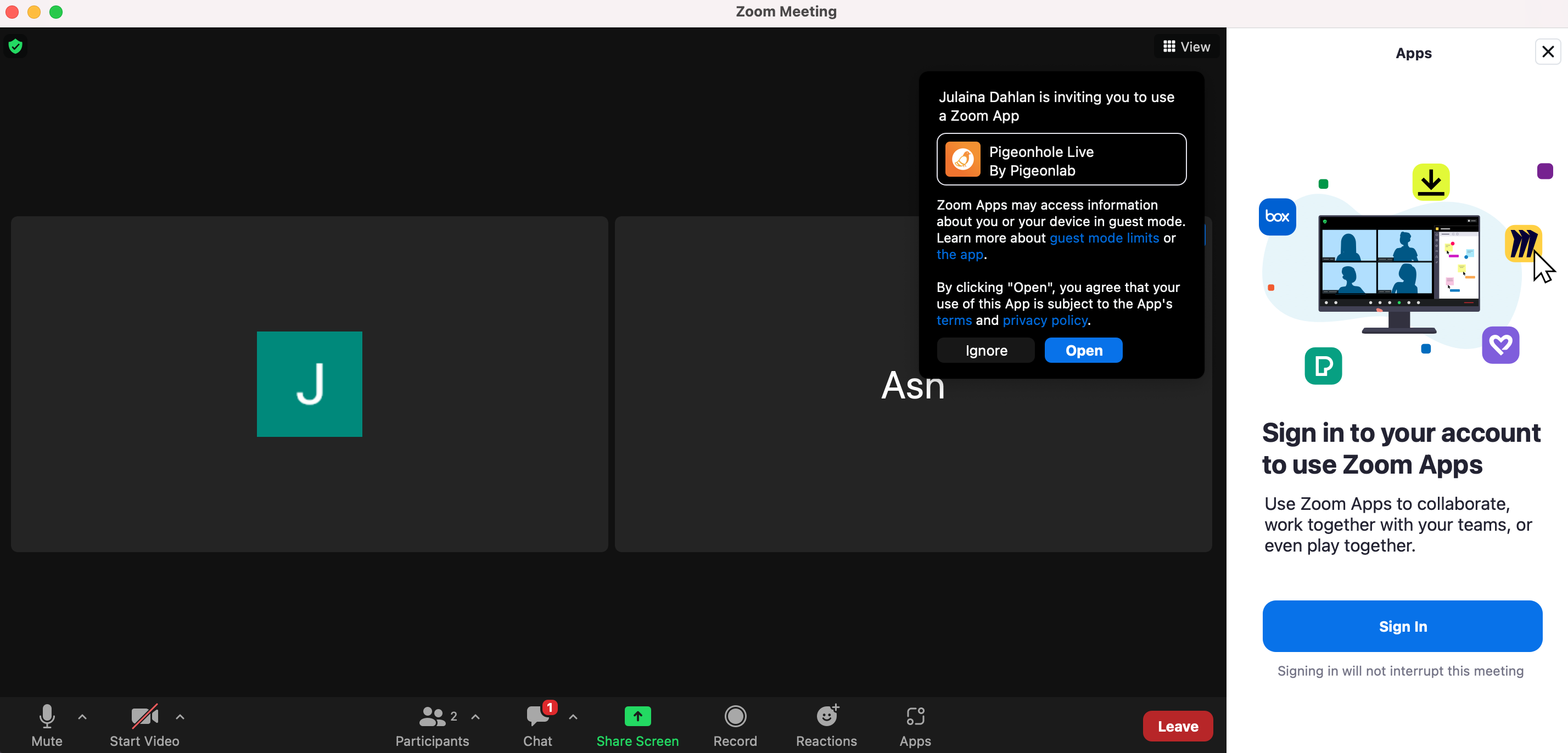Open the Chat panel
Image resolution: width=1568 pixels, height=753 pixels.
coord(537,726)
